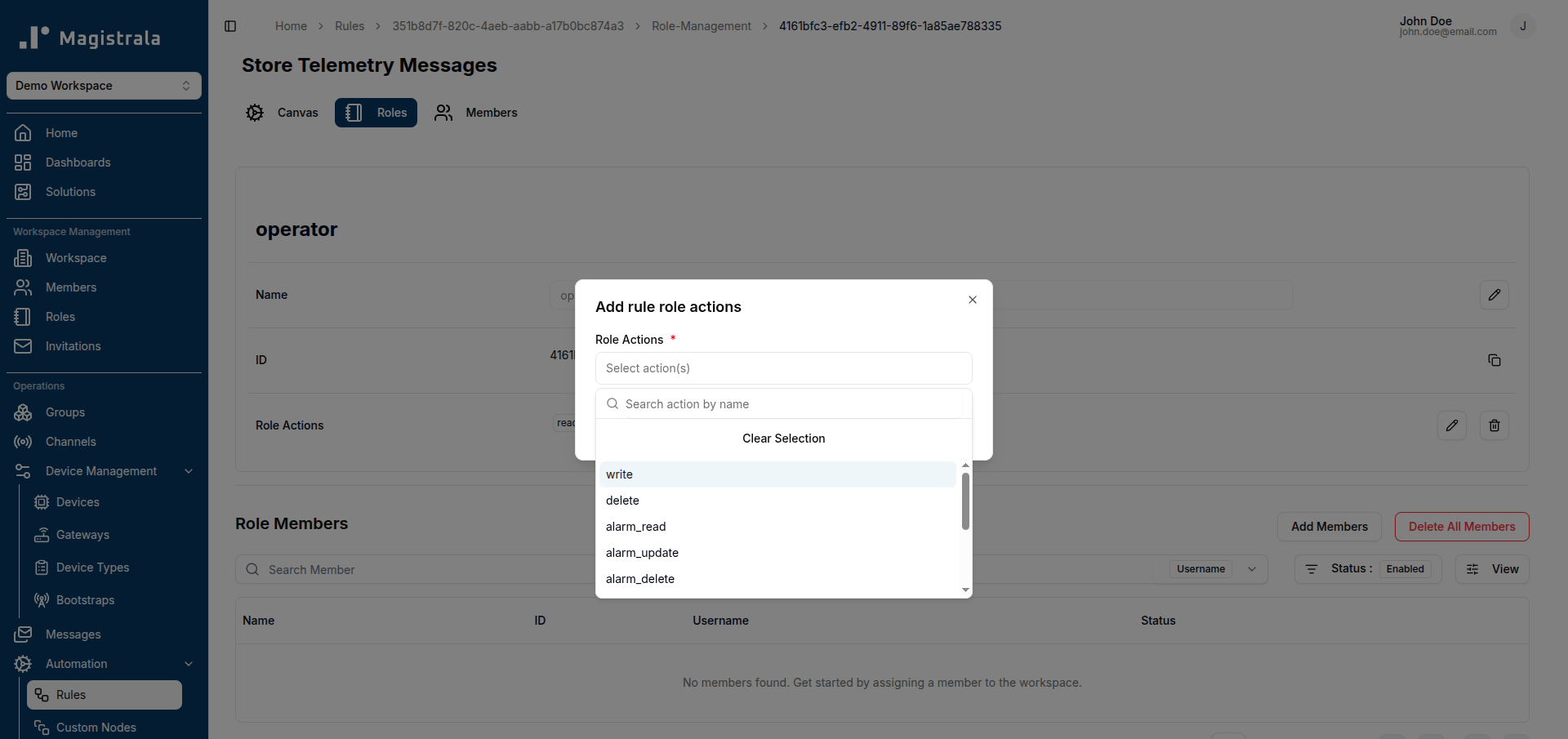Edit Role Actions with pencil icon
1568x739 pixels.
click(x=1451, y=425)
